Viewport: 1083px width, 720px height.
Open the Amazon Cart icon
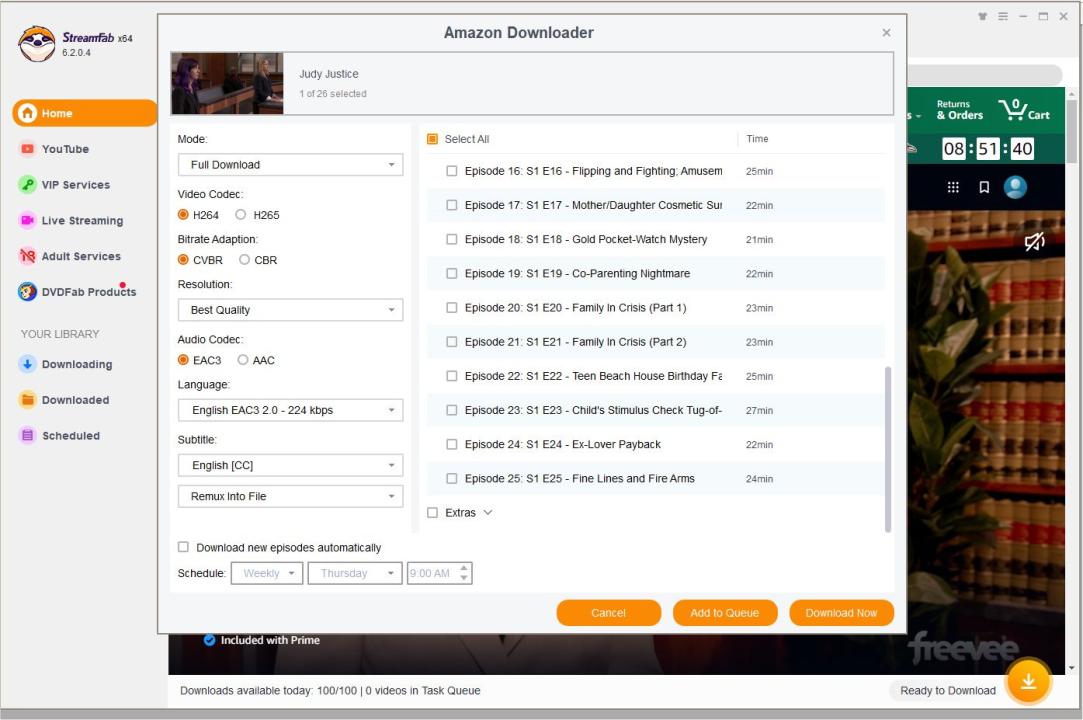pyautogui.click(x=1024, y=109)
